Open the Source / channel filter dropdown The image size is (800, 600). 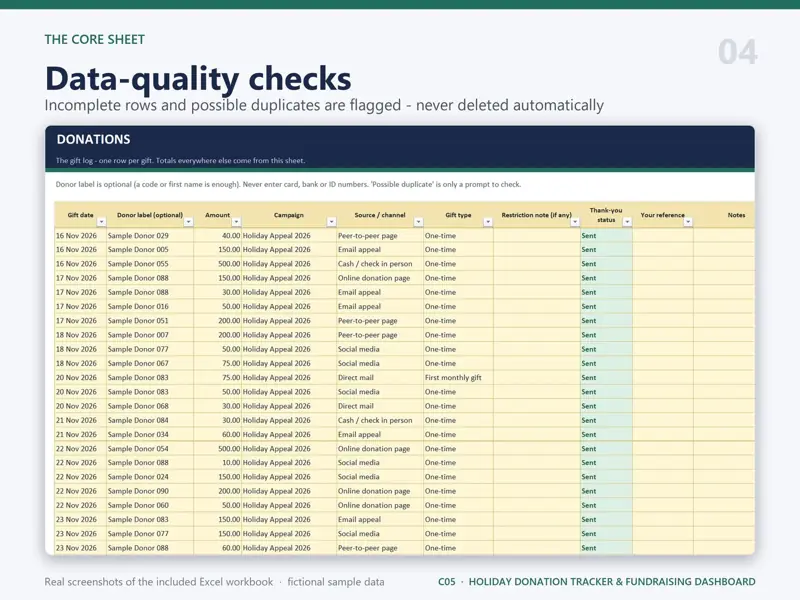(x=418, y=222)
